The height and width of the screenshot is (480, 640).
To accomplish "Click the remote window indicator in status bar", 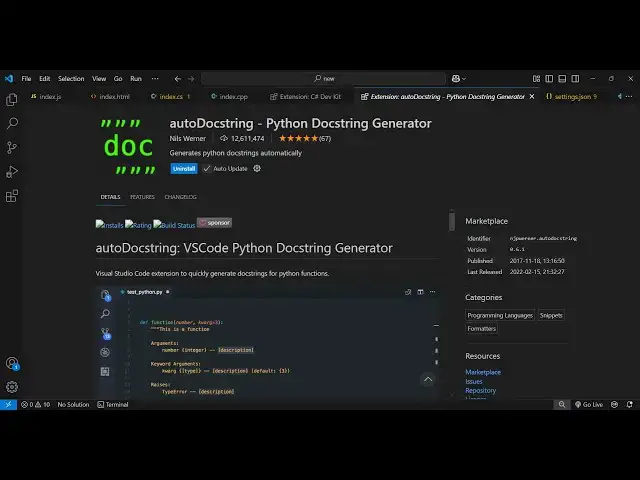I will pyautogui.click(x=8, y=404).
